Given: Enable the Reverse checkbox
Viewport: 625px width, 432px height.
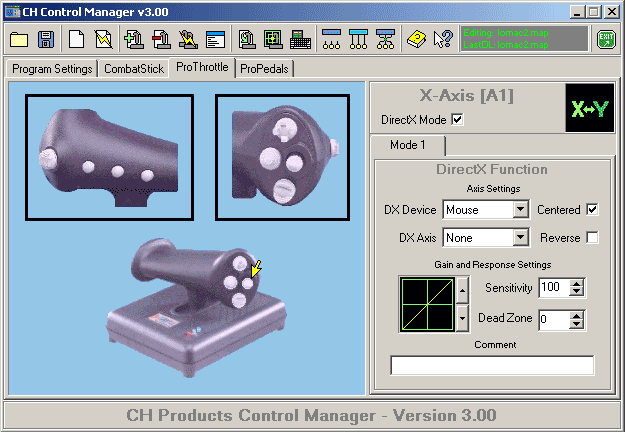Looking at the screenshot, I should [x=592, y=238].
